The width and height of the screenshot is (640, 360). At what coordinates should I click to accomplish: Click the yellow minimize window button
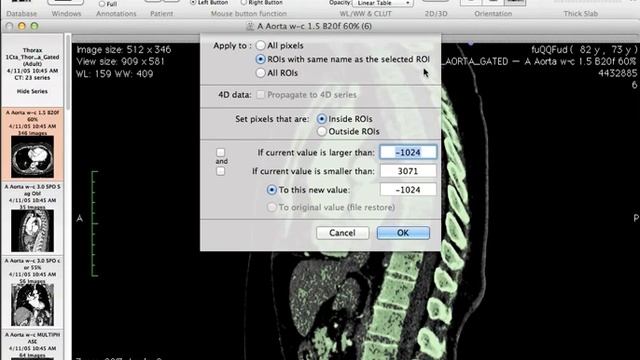point(22,26)
